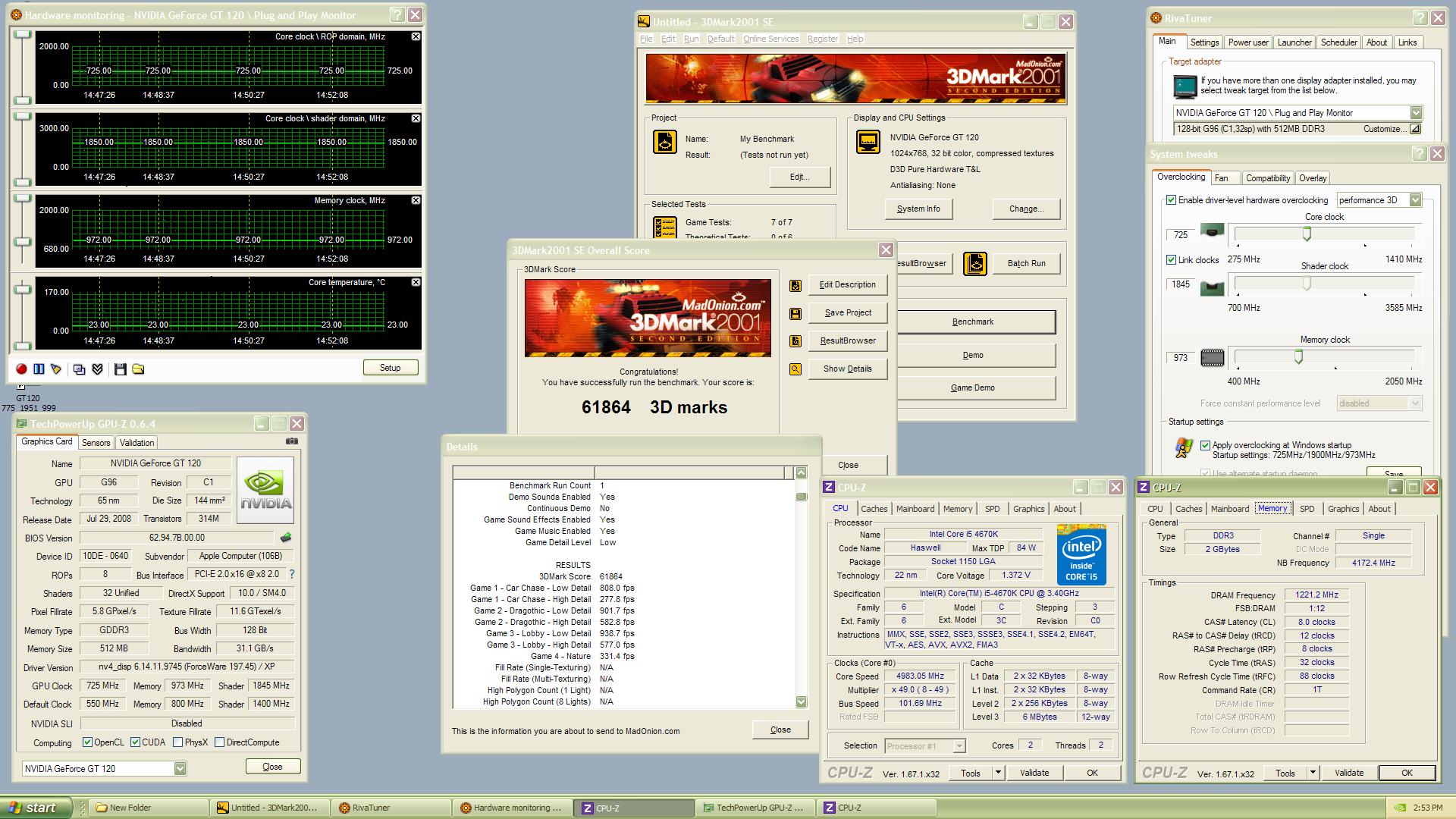The image size is (1456, 819).
Task: Click Windows Start button
Action: (36, 808)
